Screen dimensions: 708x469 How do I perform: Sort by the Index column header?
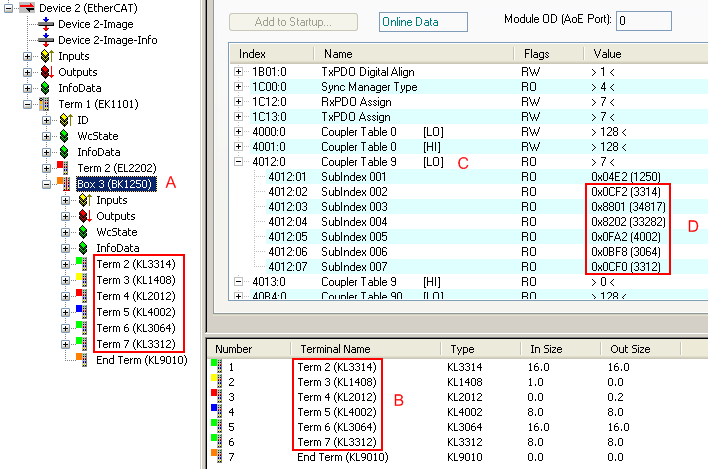(271, 54)
